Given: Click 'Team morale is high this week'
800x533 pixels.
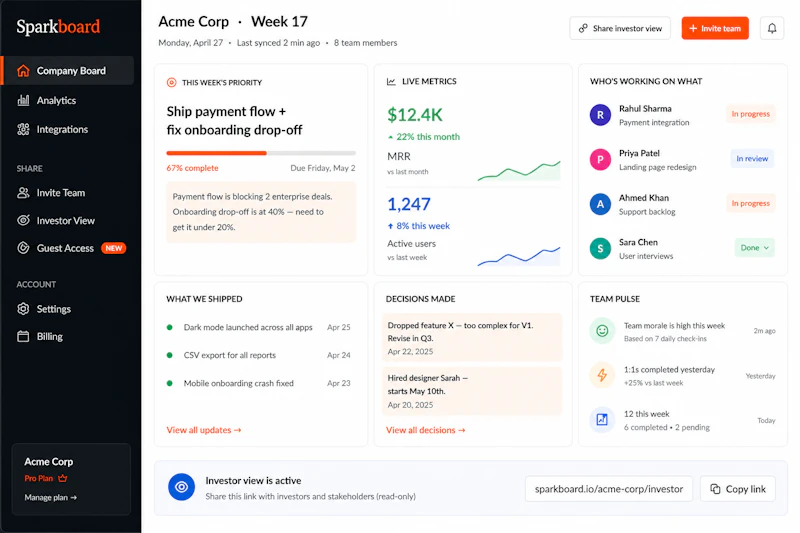Looking at the screenshot, I should point(674,325).
